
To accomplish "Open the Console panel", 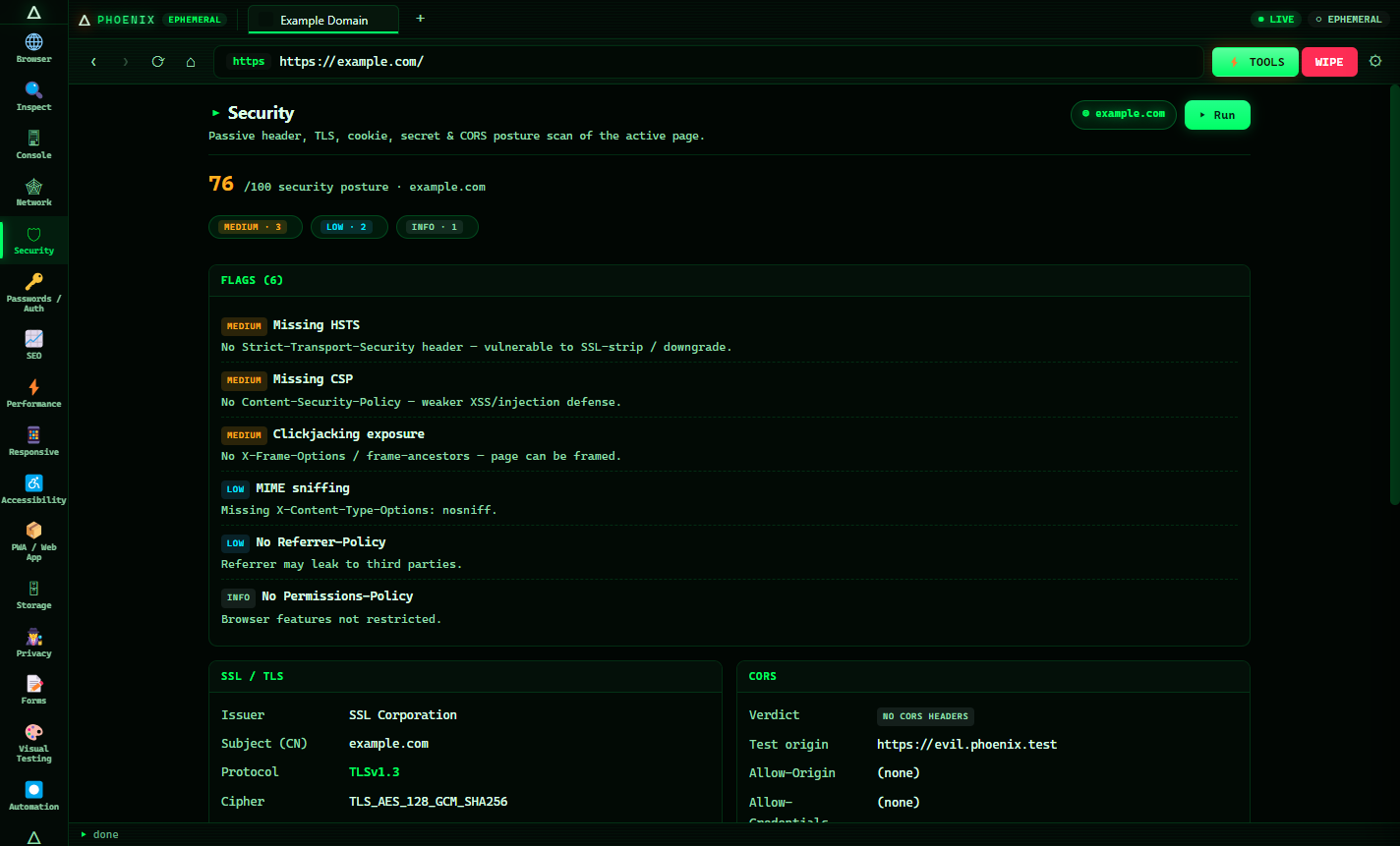I will coord(33,144).
